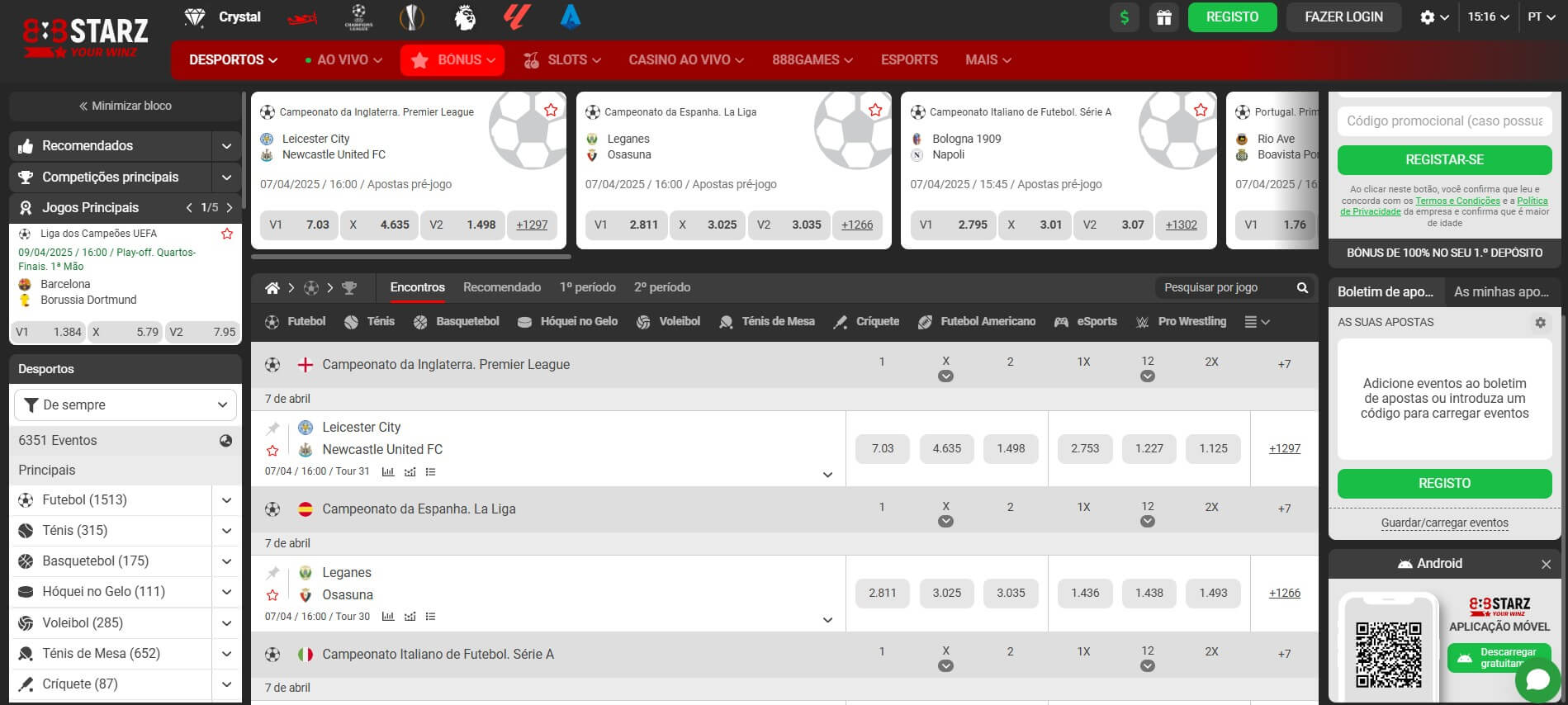
Task: Click the green dollar deposit icon
Action: [1124, 17]
